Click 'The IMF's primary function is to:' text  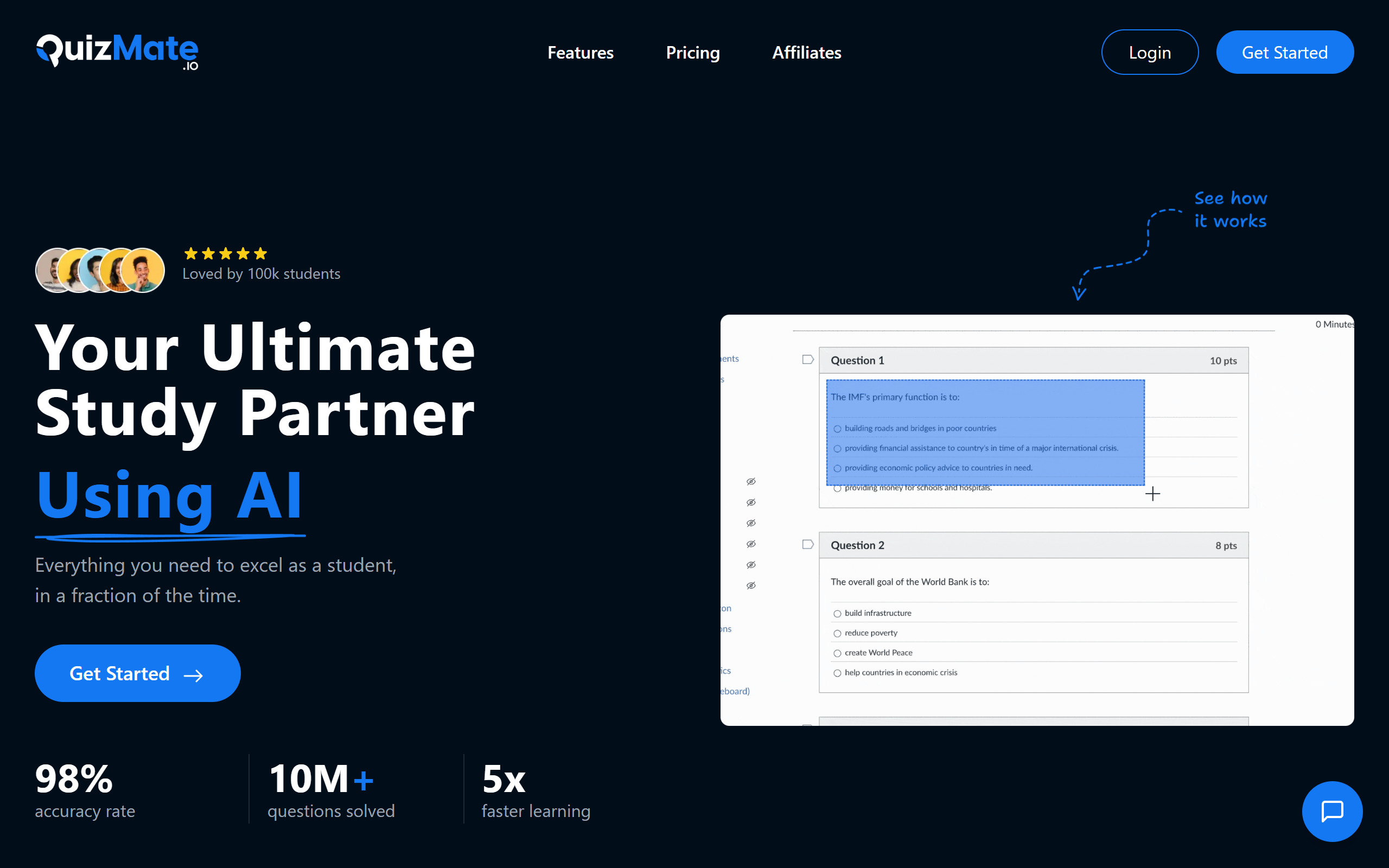click(x=895, y=397)
